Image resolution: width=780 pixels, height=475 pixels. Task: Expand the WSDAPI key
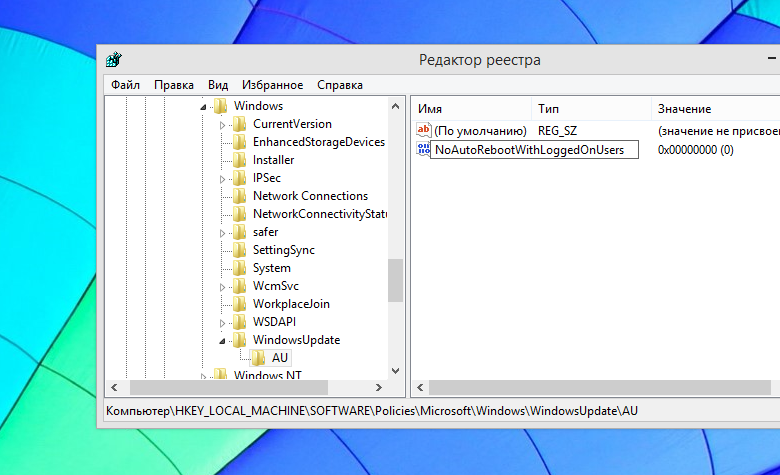pyautogui.click(x=222, y=323)
